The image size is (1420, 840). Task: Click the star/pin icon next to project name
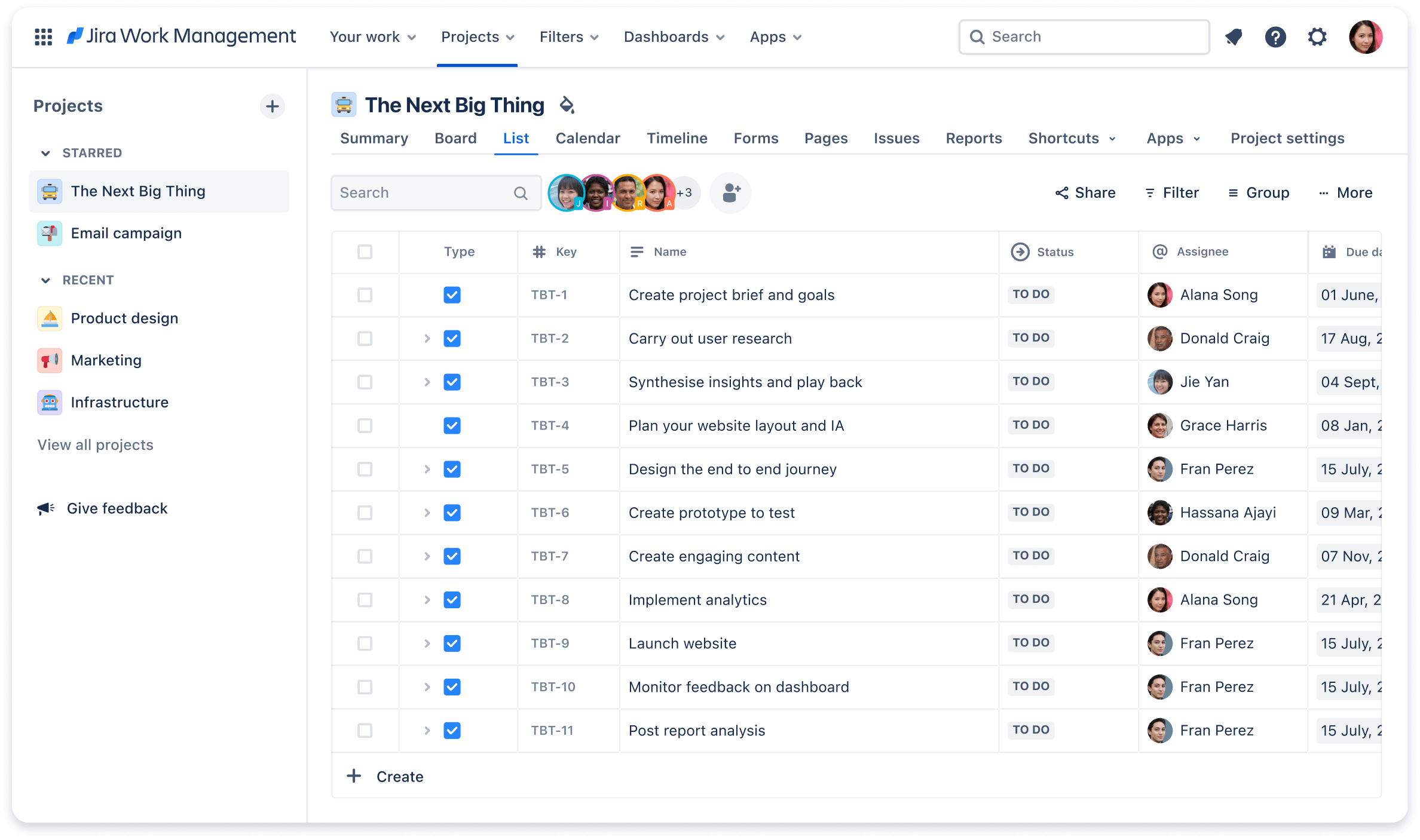tap(566, 104)
